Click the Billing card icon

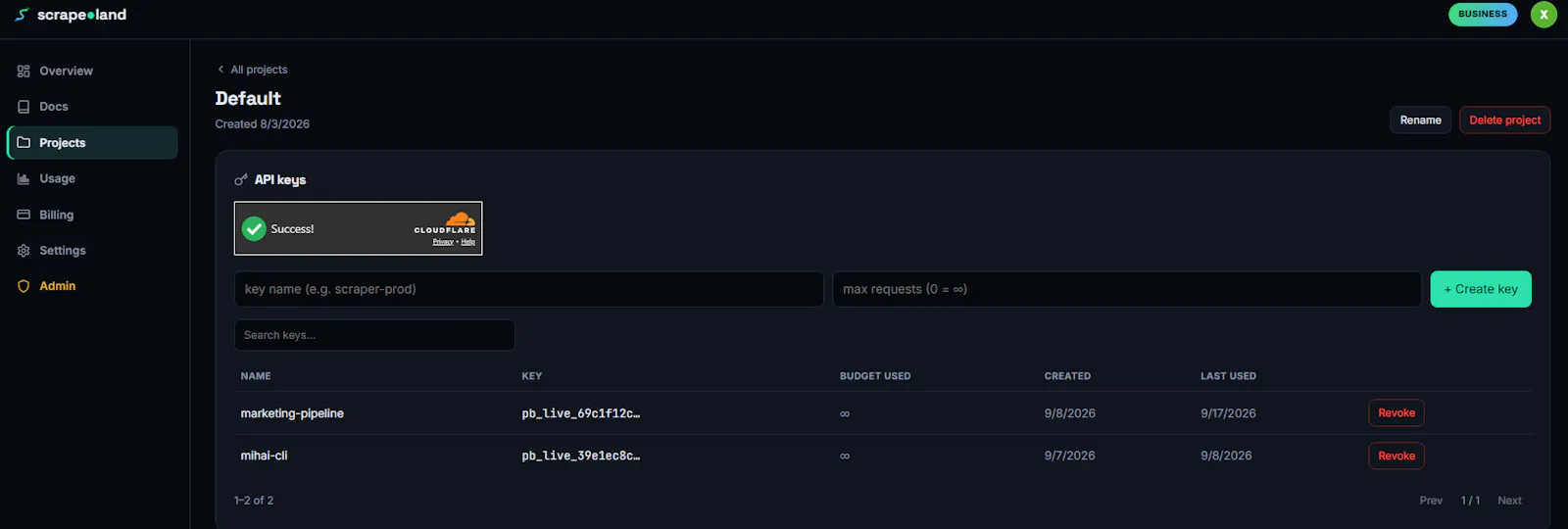click(24, 216)
